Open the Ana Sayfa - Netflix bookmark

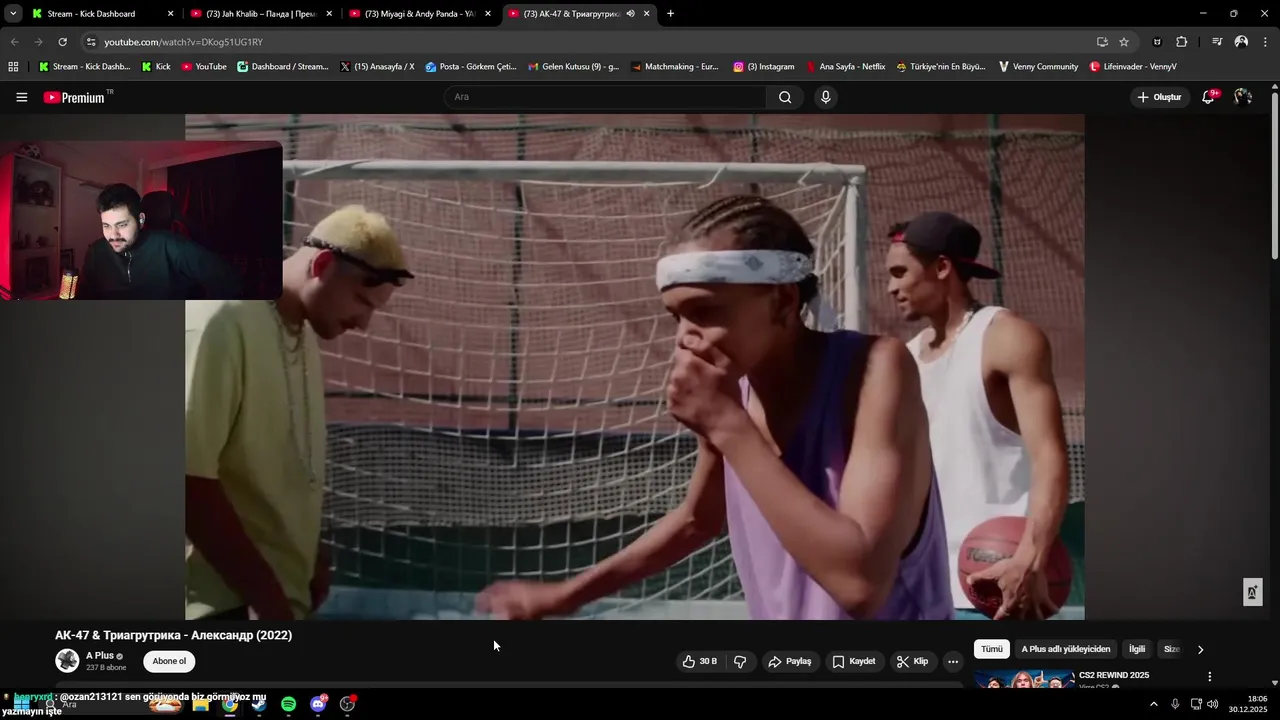pyautogui.click(x=845, y=67)
